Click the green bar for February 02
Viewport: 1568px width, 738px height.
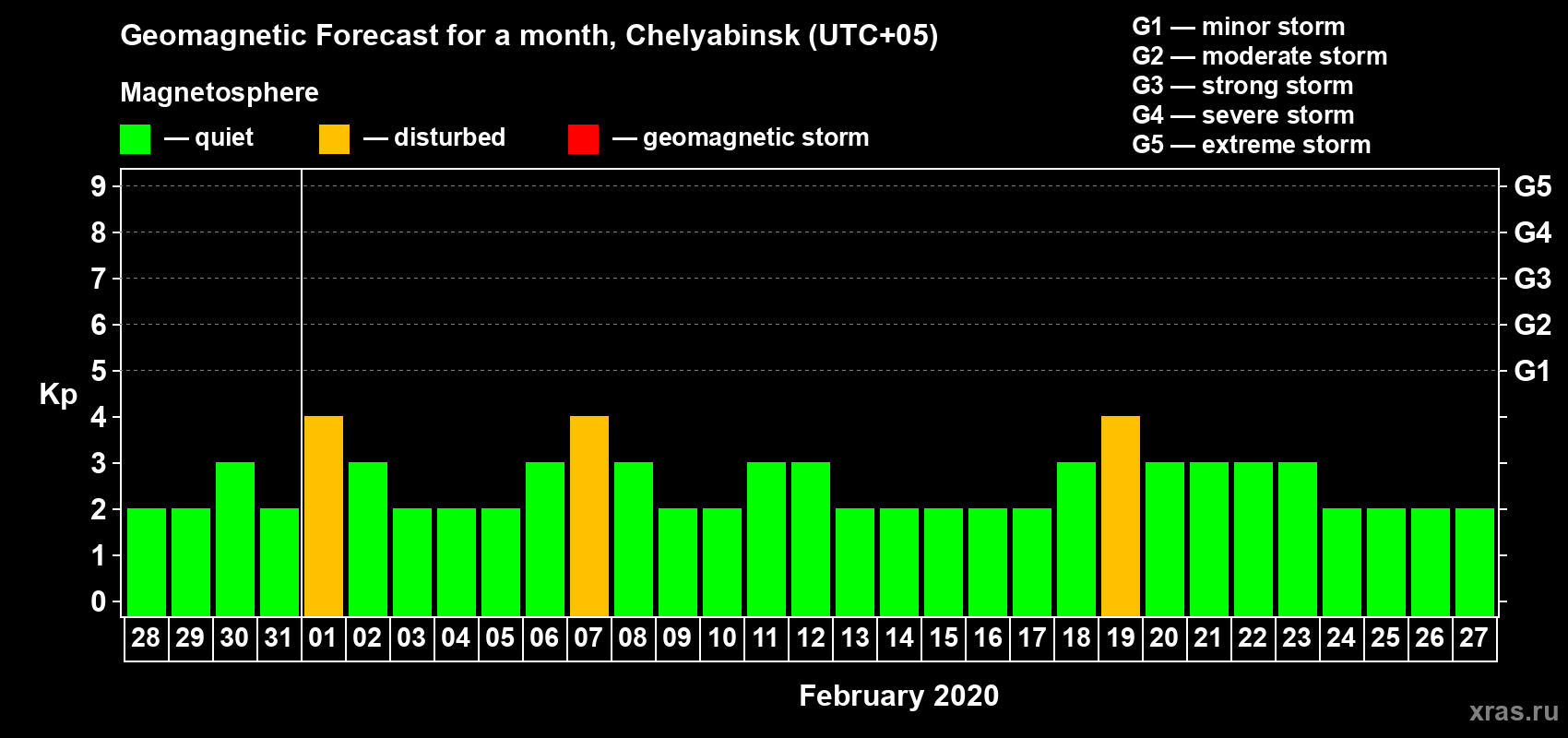[x=368, y=539]
